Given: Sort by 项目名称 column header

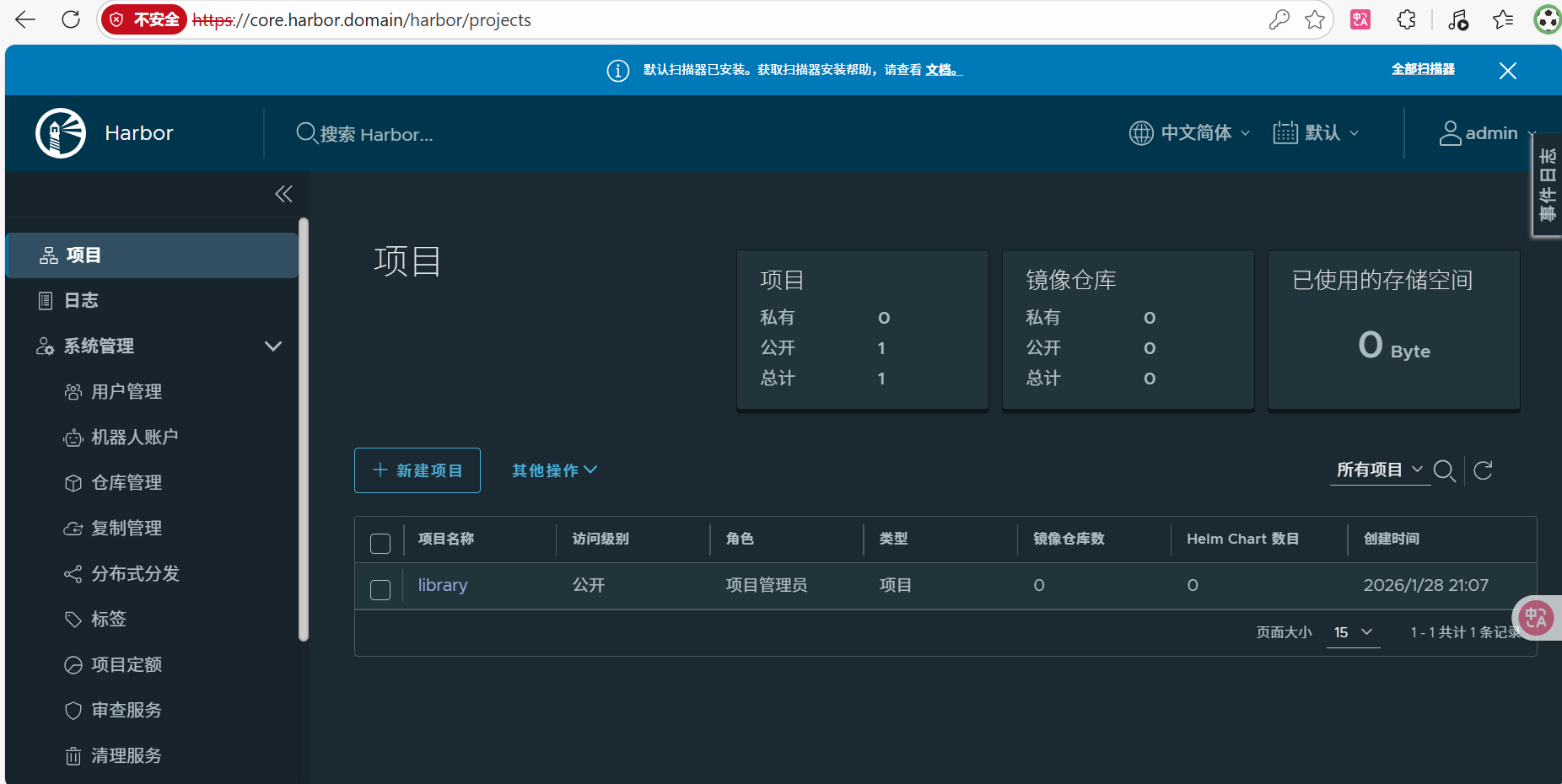Looking at the screenshot, I should coord(446,539).
